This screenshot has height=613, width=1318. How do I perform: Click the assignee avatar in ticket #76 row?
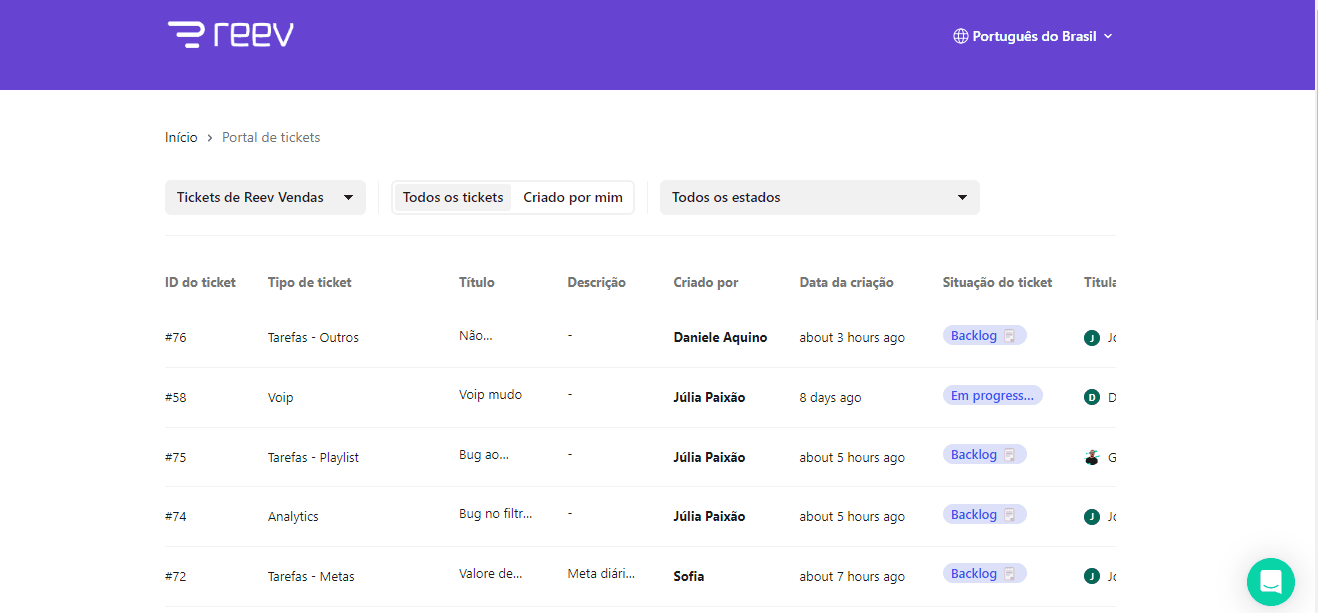(x=1092, y=338)
